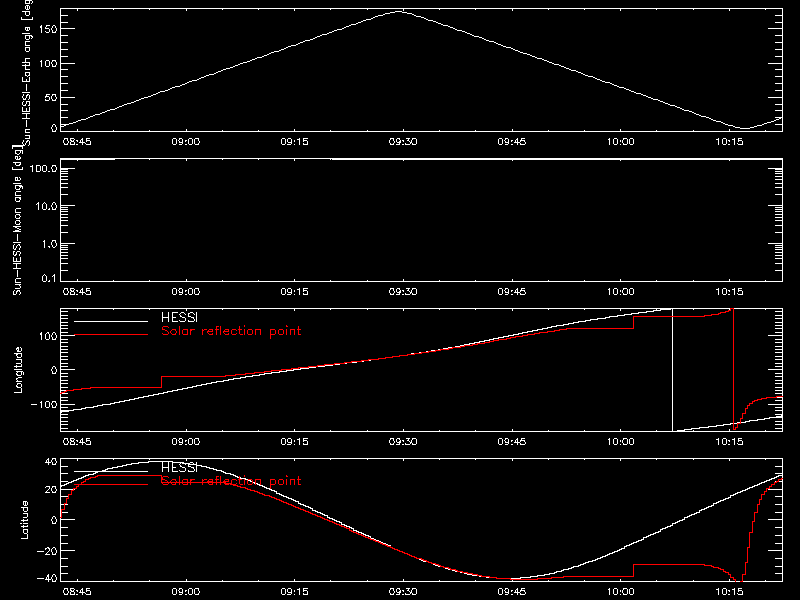The image size is (800, 600).
Task: Click 09:15 time label under Longitude plot
Action: coord(294,441)
